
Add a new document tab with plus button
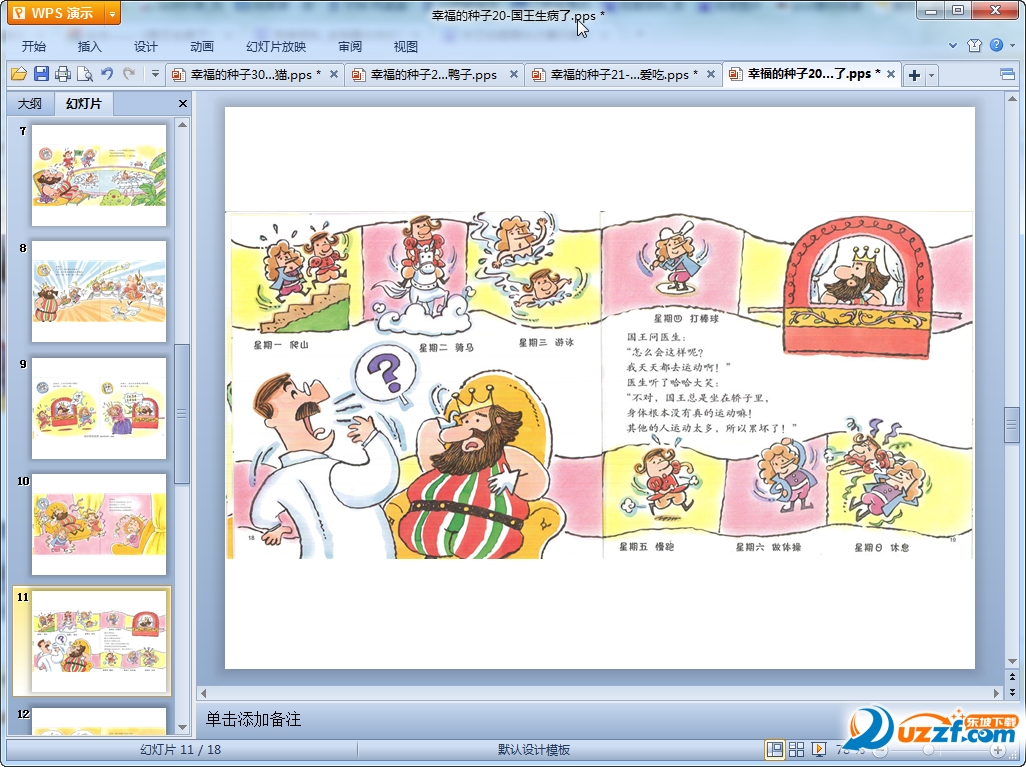click(914, 75)
